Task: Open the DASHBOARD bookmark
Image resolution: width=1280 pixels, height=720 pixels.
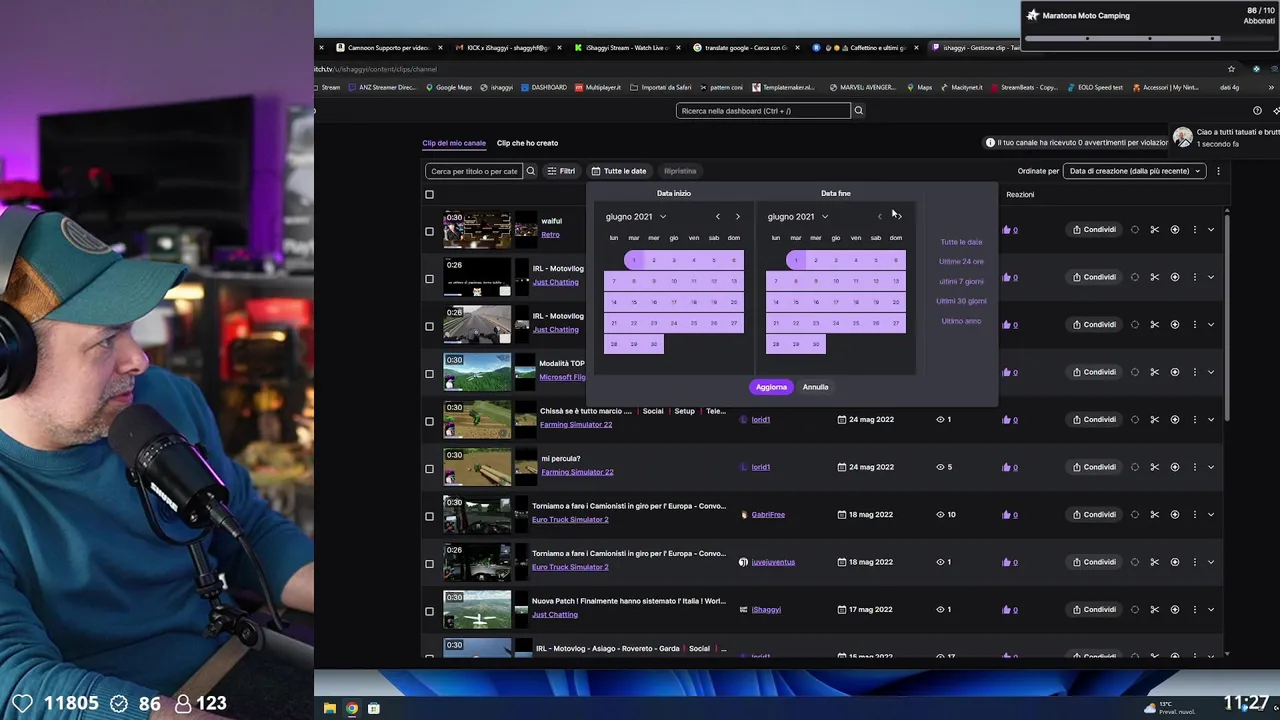Action: click(544, 87)
